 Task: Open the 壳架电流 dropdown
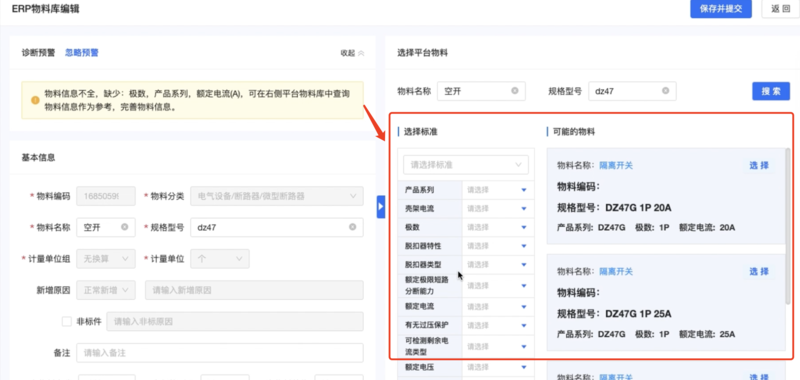click(x=498, y=209)
